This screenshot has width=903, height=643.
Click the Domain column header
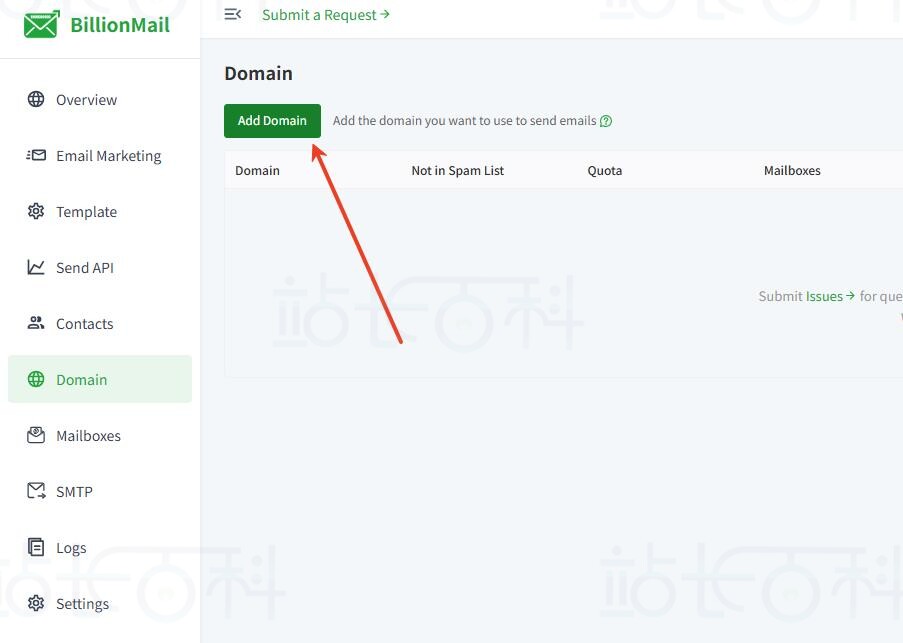257,170
